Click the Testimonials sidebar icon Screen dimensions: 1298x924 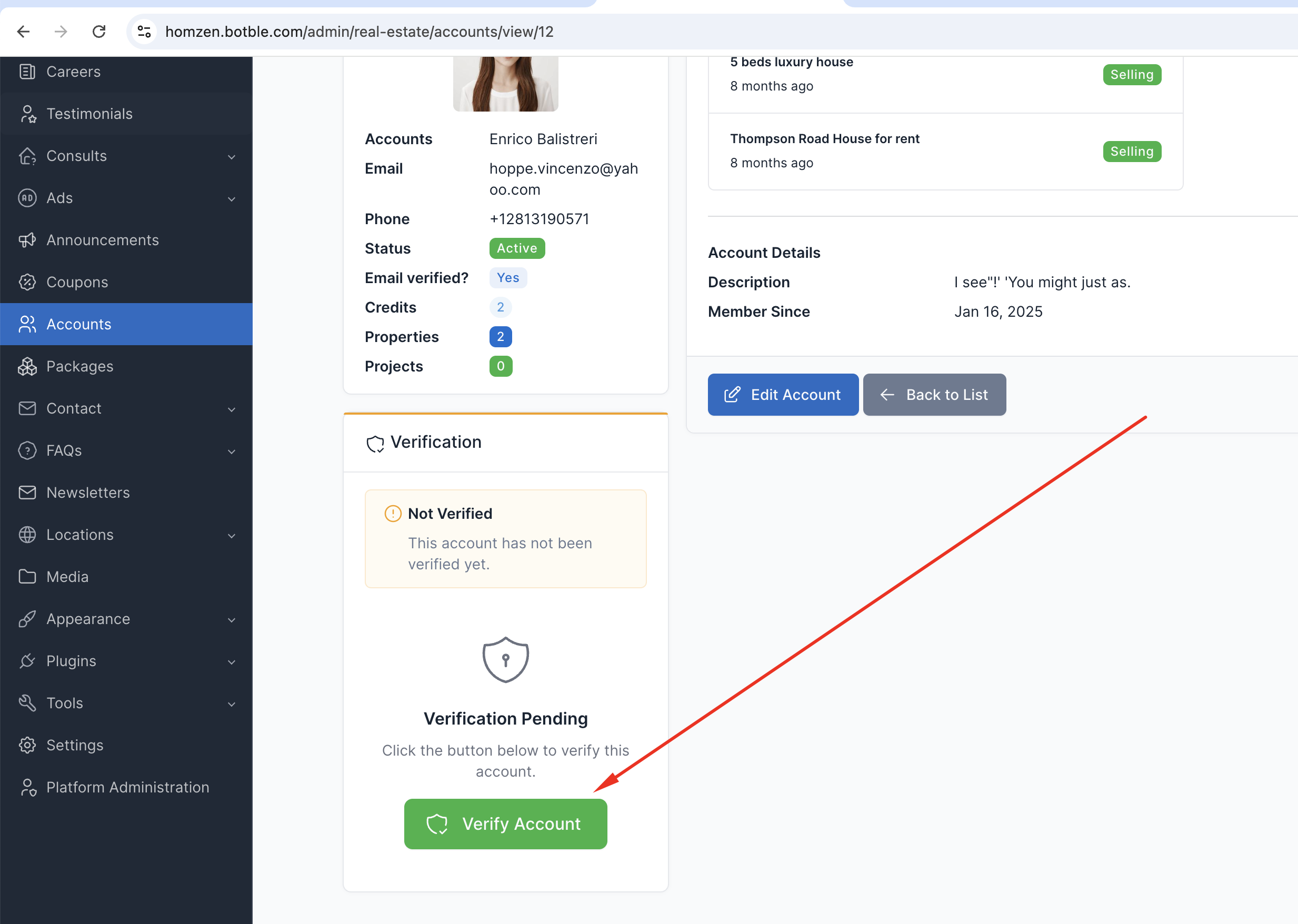27,114
